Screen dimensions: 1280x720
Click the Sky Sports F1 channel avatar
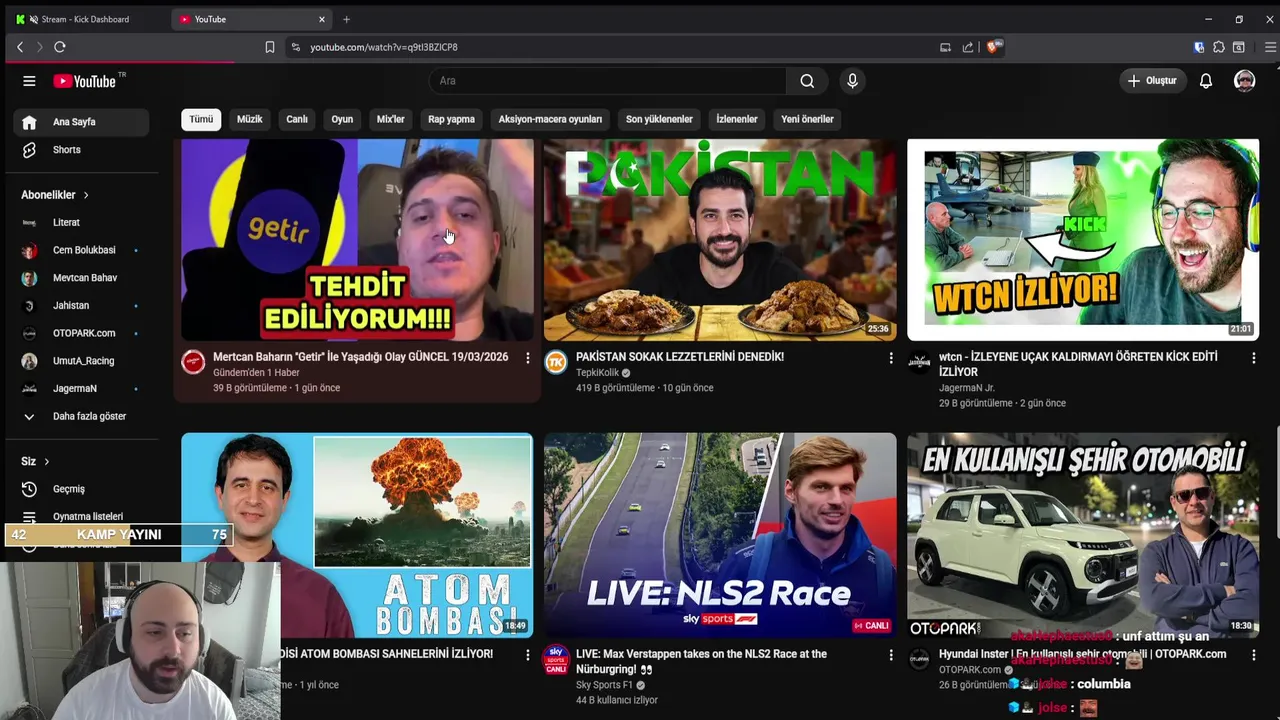point(556,660)
